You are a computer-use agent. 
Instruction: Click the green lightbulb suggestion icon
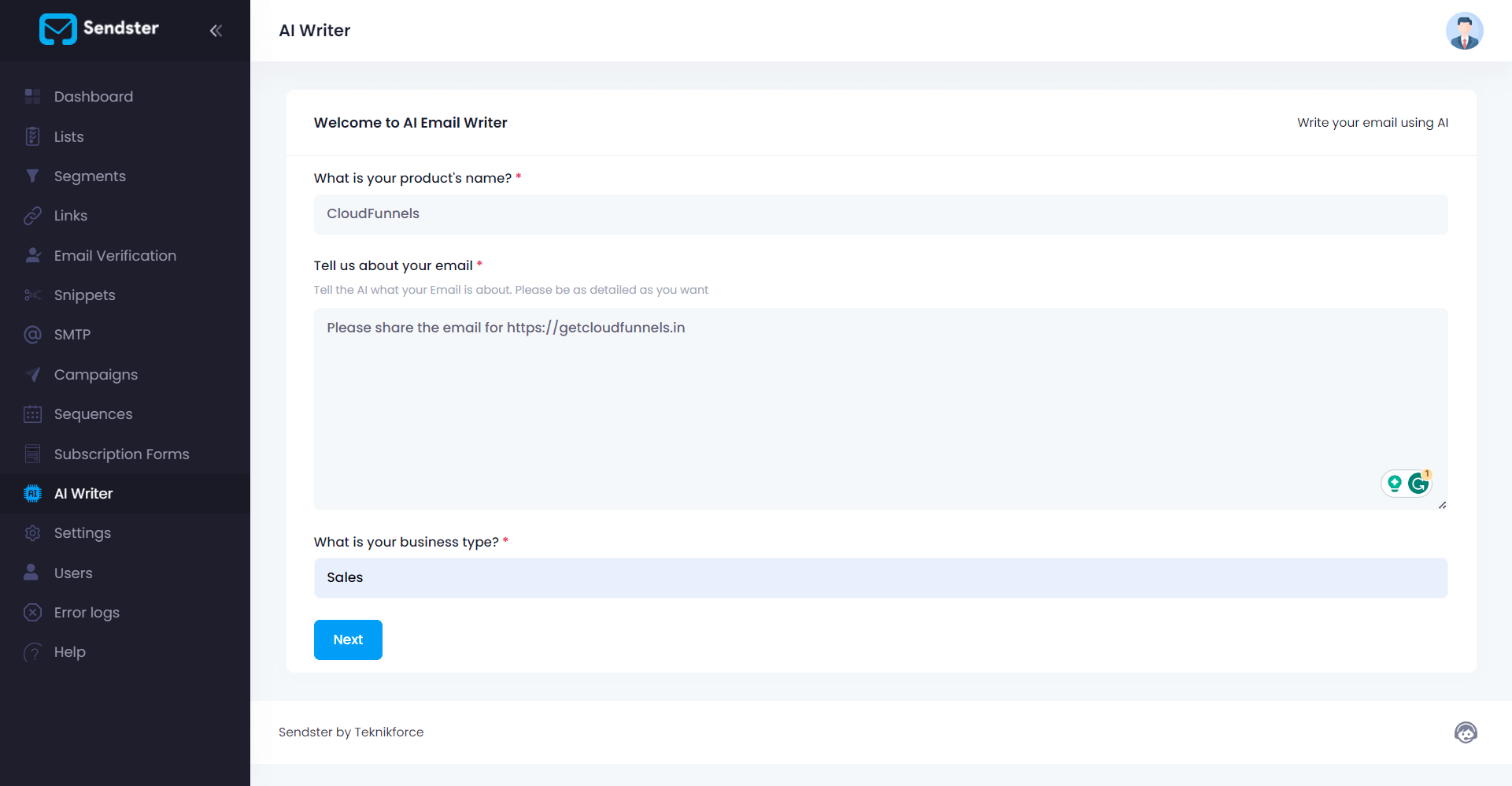[1394, 483]
